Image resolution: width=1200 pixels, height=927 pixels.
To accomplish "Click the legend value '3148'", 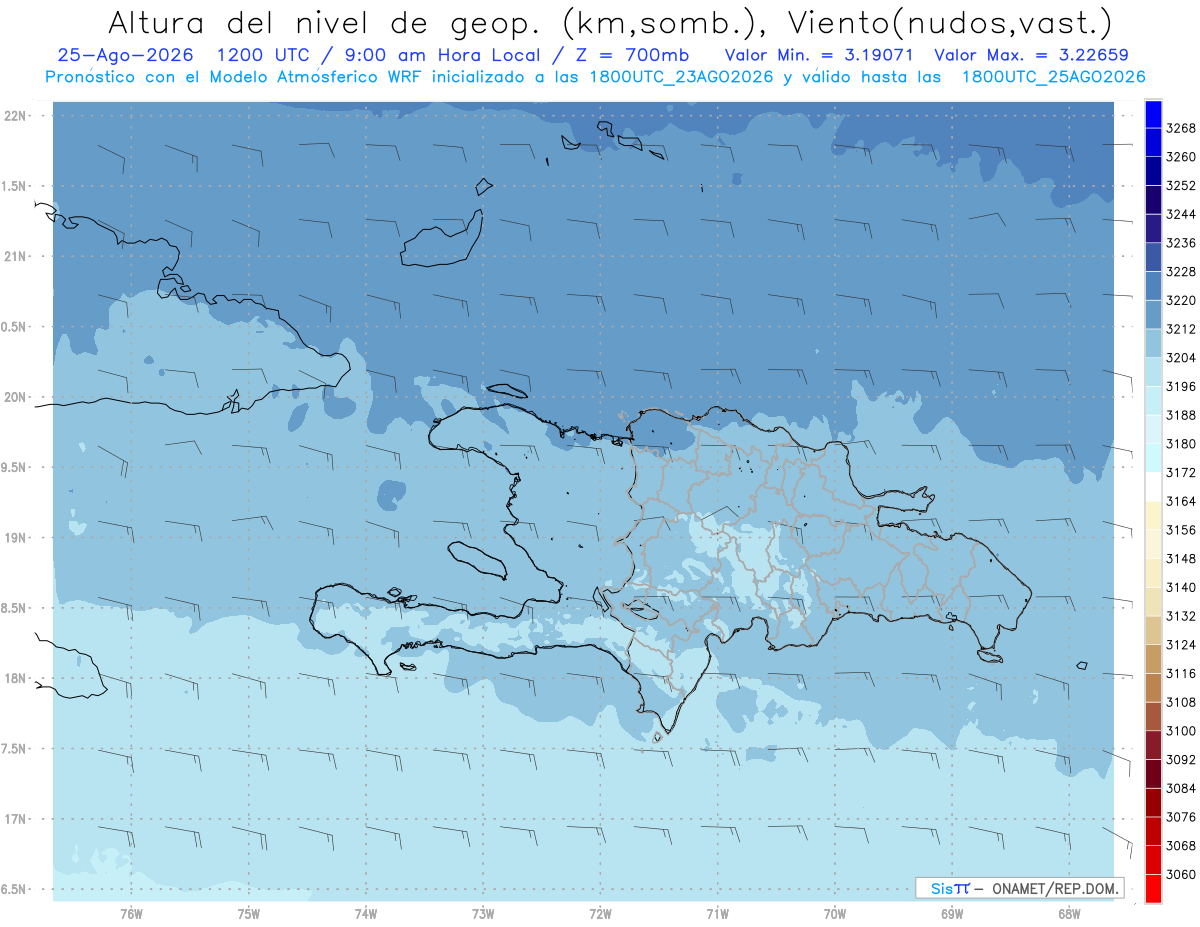I will coord(1181,559).
